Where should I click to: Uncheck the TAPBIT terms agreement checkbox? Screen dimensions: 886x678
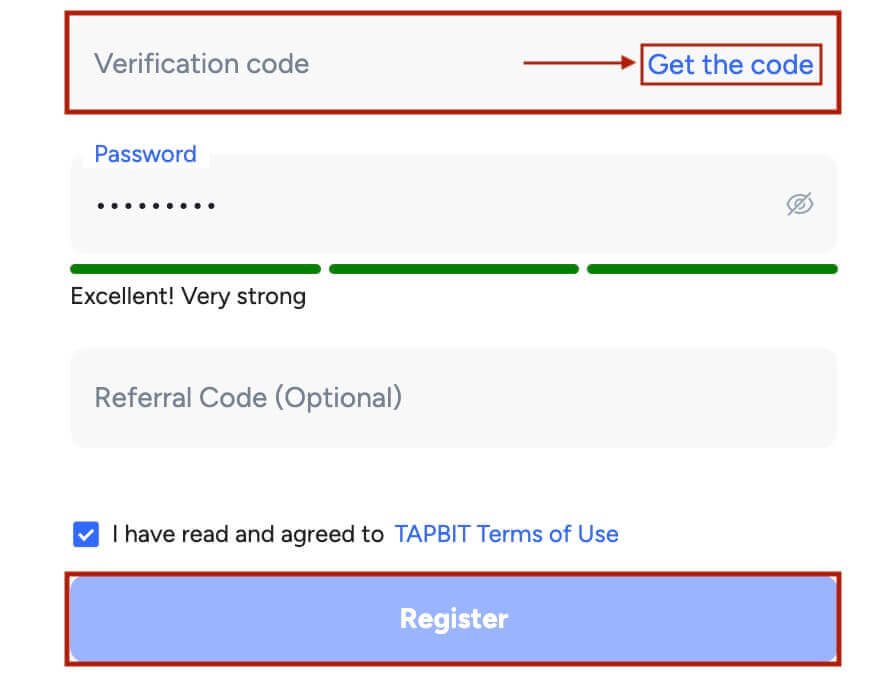click(x=86, y=534)
